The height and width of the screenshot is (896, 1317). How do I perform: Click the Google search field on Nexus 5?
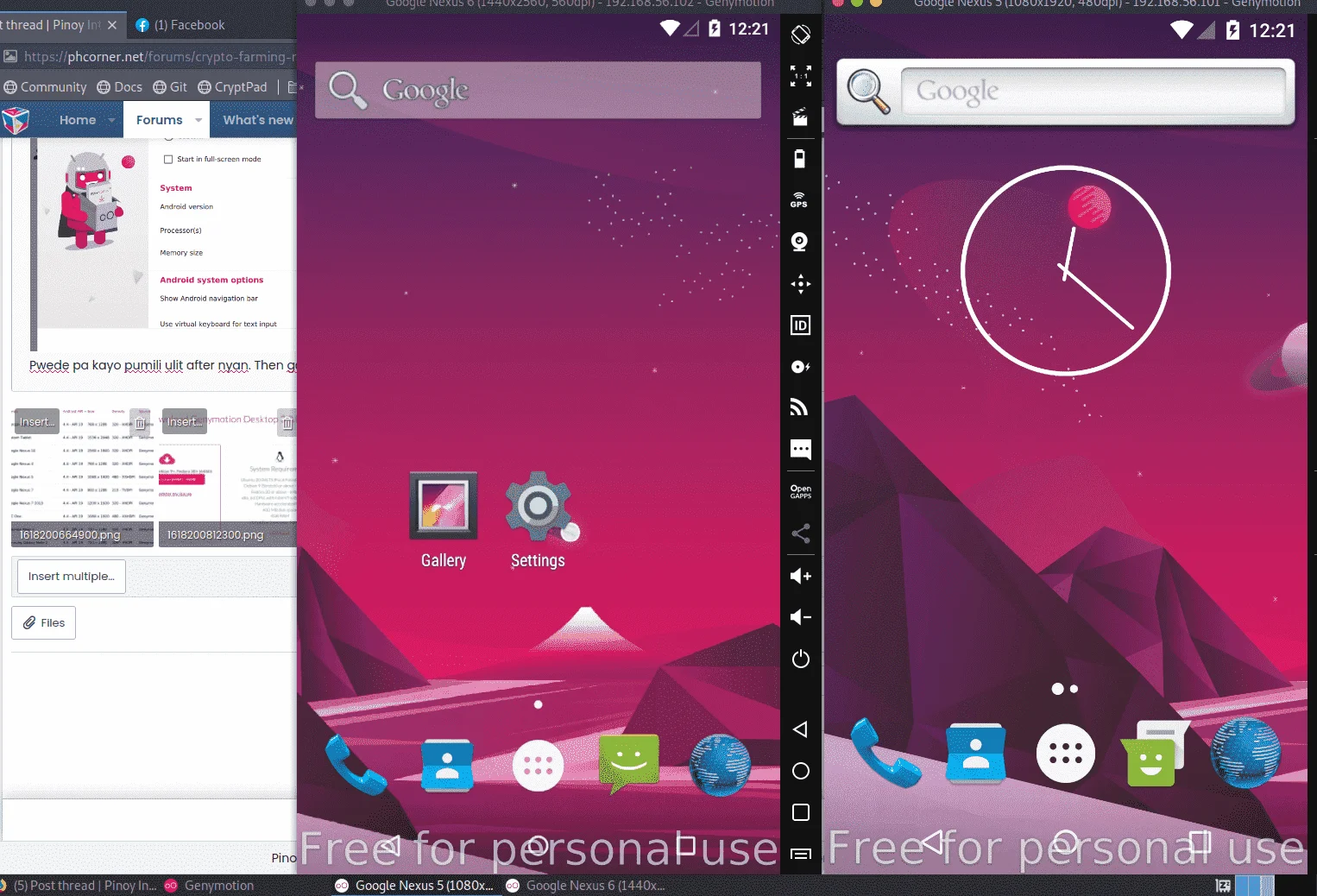tap(1093, 91)
